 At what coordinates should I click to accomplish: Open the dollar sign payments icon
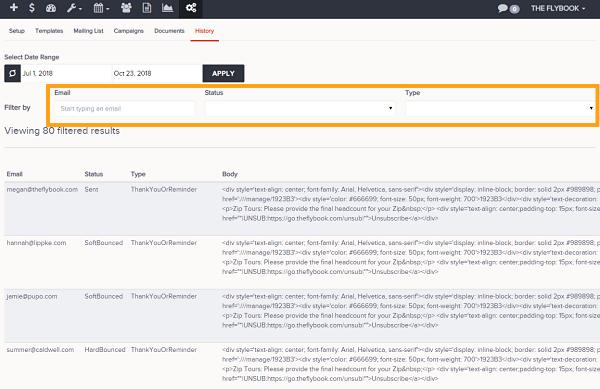tap(32, 8)
